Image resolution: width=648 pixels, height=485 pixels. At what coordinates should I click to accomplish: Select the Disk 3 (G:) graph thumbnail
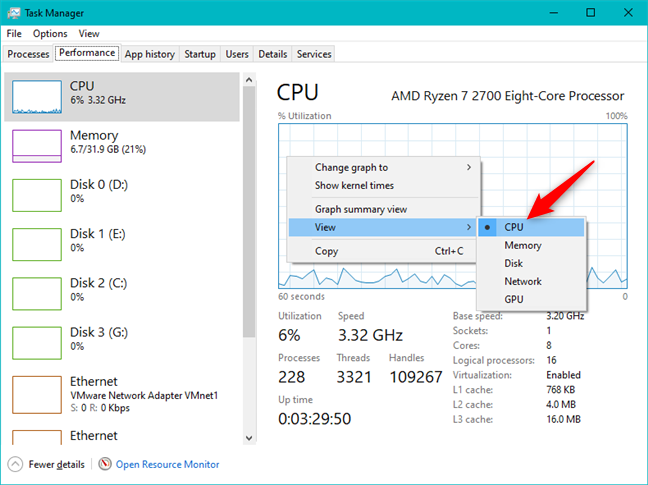(x=37, y=343)
